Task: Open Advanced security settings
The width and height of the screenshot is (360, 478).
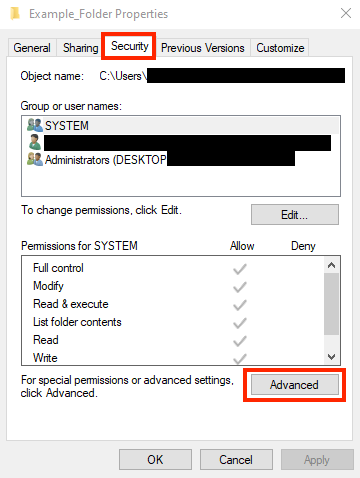Action: tap(295, 385)
